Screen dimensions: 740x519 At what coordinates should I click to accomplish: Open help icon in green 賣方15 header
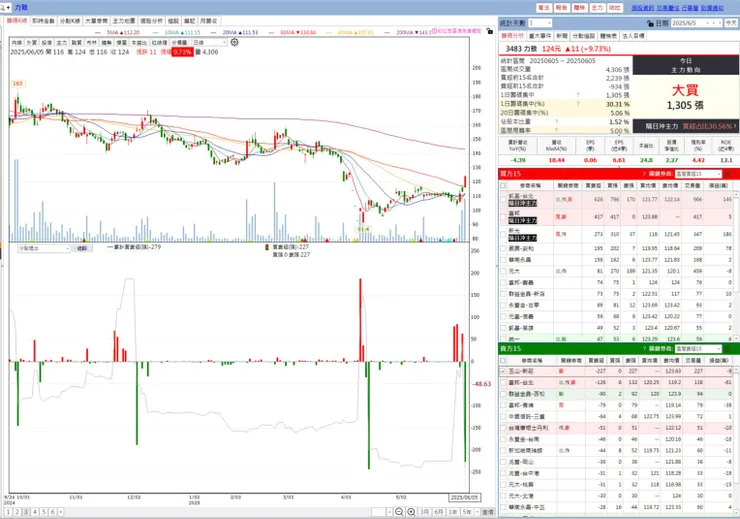644,349
